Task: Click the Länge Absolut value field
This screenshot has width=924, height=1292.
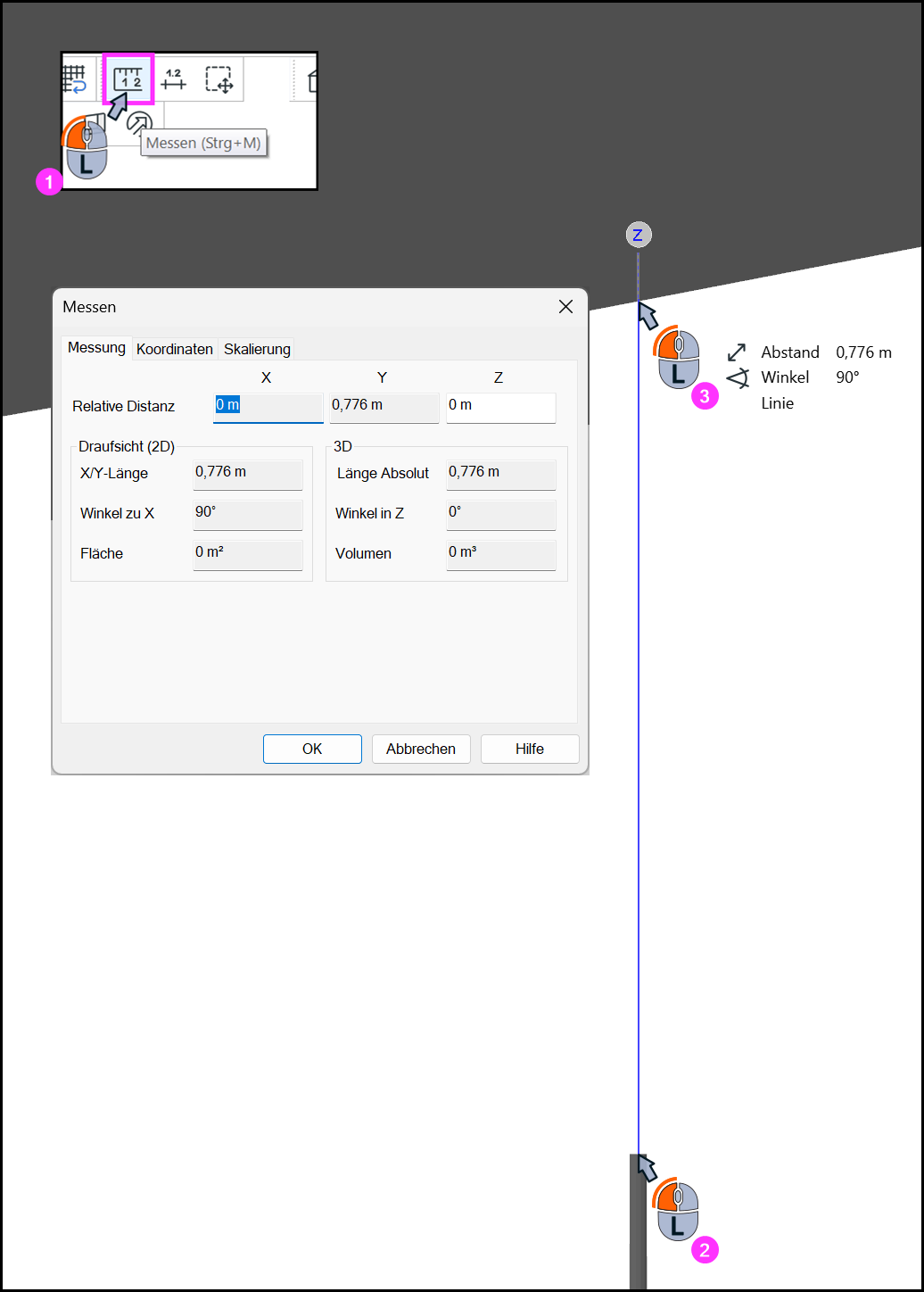Action: [x=501, y=474]
